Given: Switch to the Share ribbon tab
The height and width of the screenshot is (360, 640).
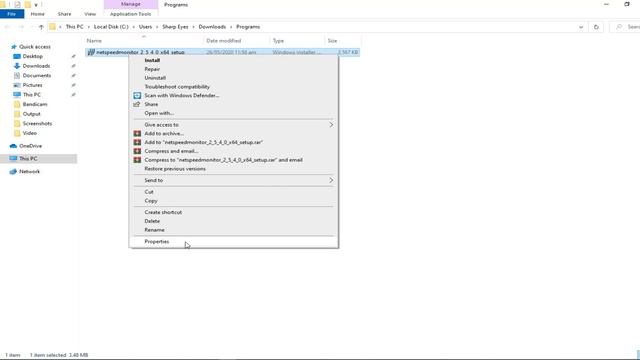Looking at the screenshot, I should [64, 14].
